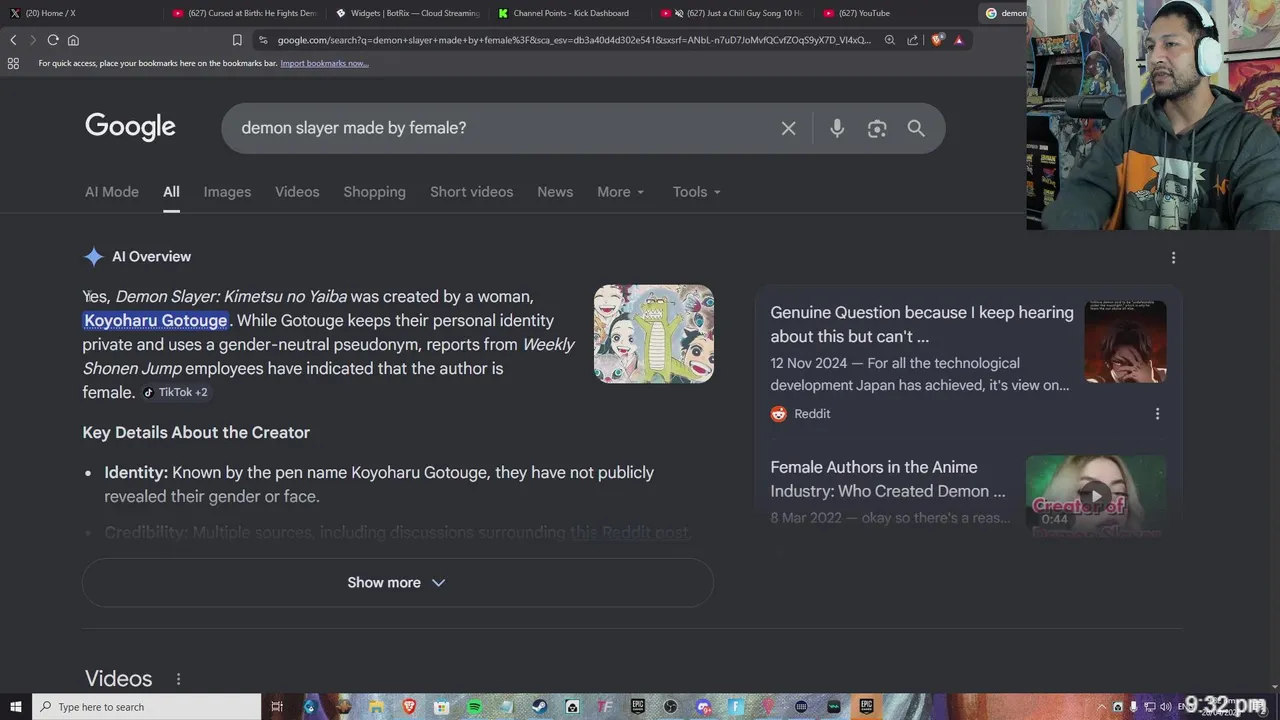Open the bookmarks bar apps grid icon
This screenshot has width=1280, height=720.
coord(13,63)
